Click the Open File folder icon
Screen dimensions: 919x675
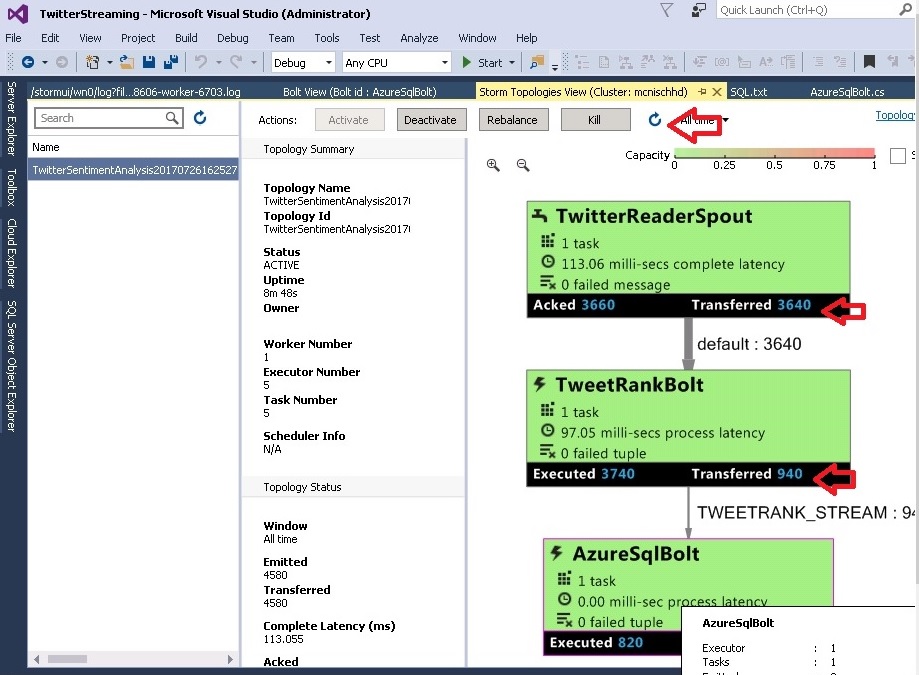pyautogui.click(x=127, y=62)
